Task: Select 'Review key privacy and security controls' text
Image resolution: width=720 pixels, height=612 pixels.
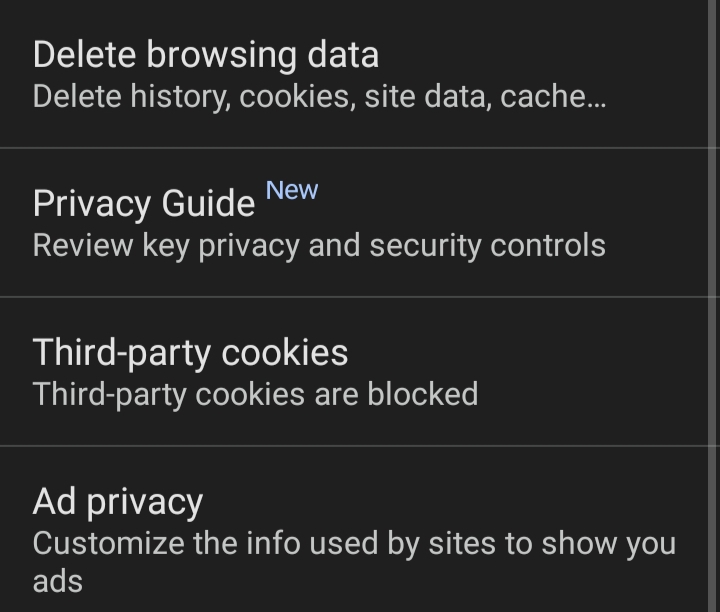Action: pos(319,246)
